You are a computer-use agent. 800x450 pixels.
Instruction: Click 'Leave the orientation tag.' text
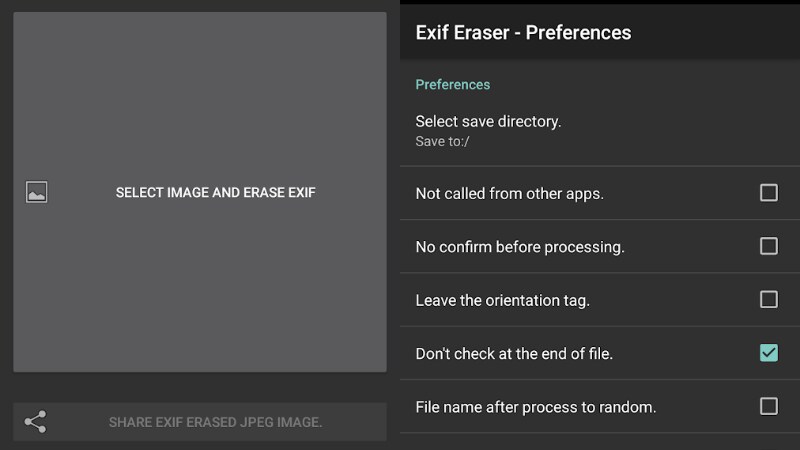point(502,300)
